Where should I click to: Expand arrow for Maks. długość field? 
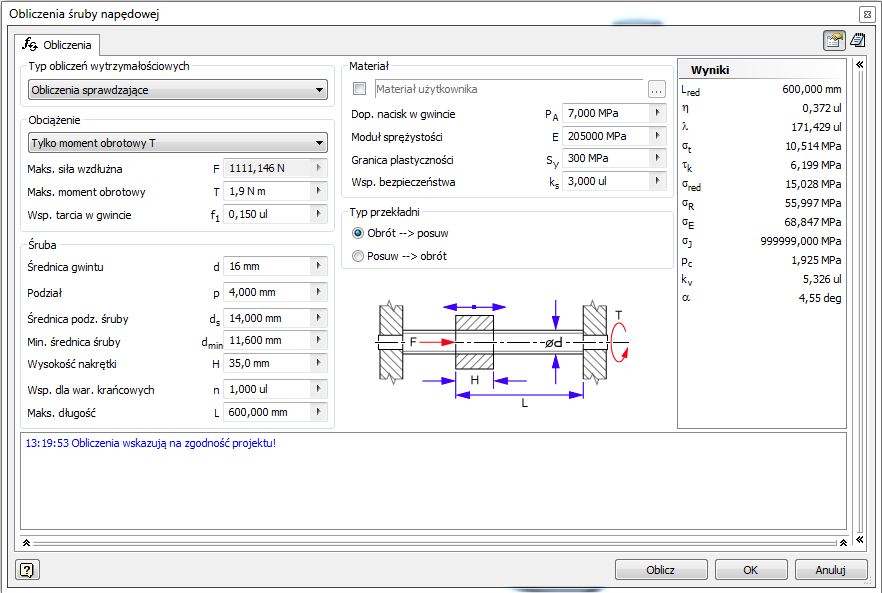tap(318, 412)
